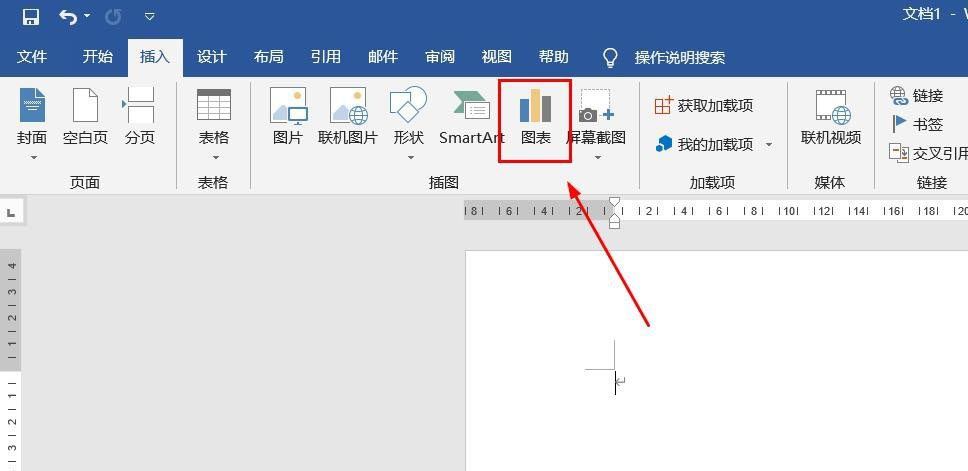
Task: Insert a SmartArt graphic
Action: click(x=471, y=118)
